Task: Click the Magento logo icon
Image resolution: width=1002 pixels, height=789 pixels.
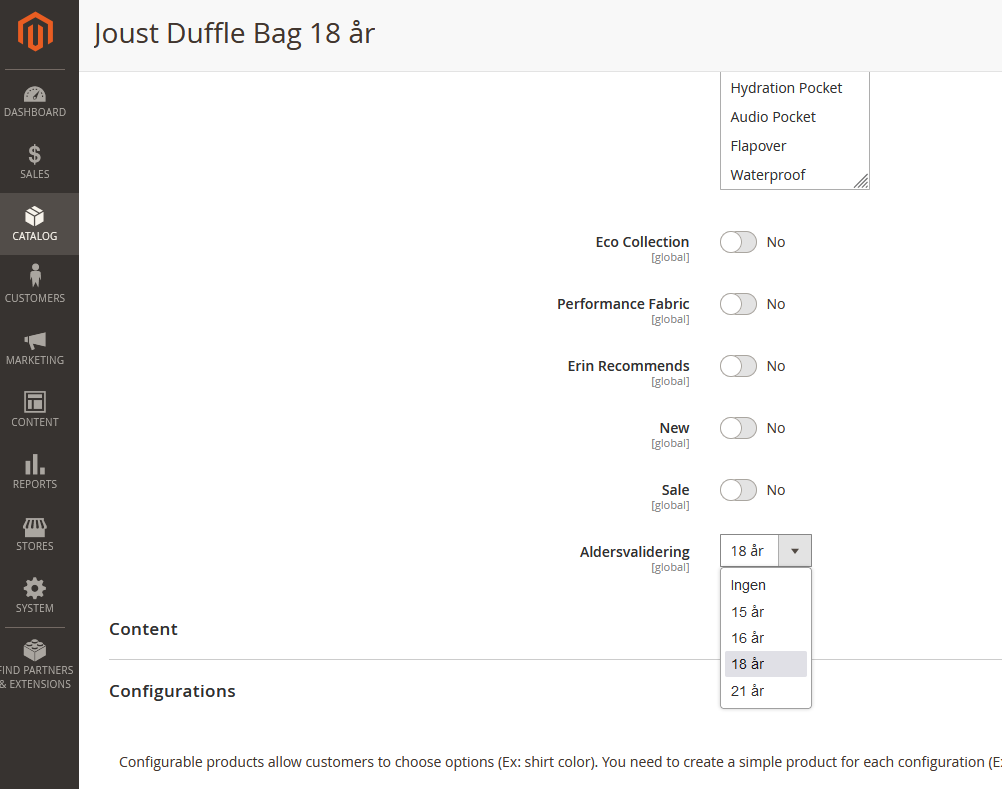Action: coord(35,31)
